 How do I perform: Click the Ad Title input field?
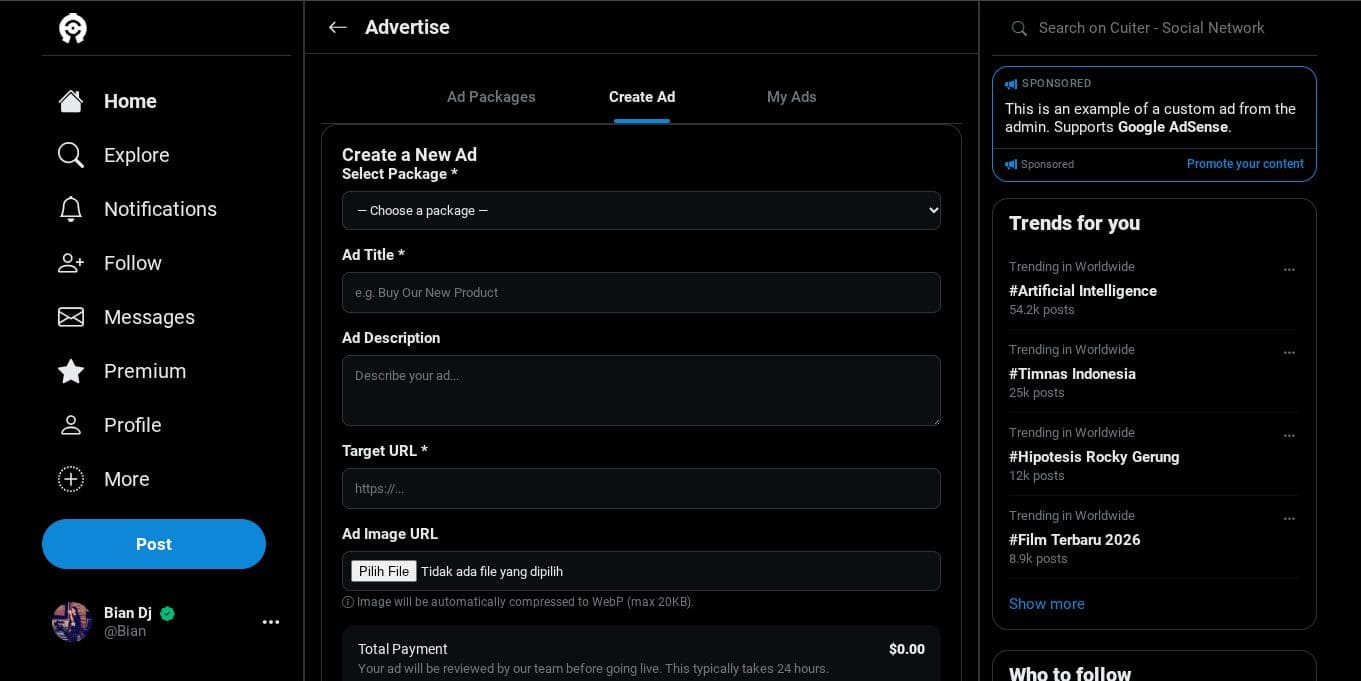[641, 293]
